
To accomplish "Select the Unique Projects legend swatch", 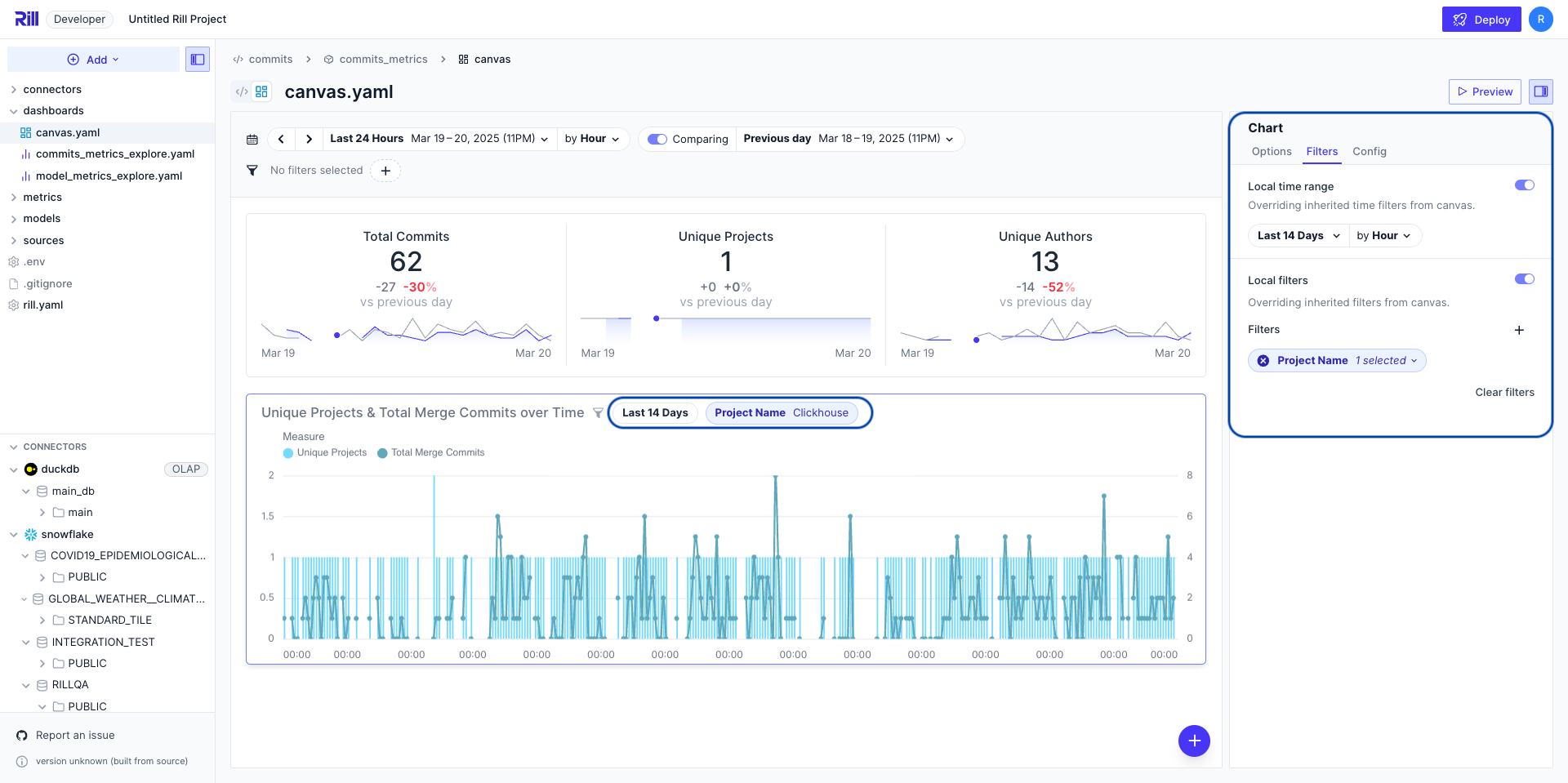I will pyautogui.click(x=288, y=453).
